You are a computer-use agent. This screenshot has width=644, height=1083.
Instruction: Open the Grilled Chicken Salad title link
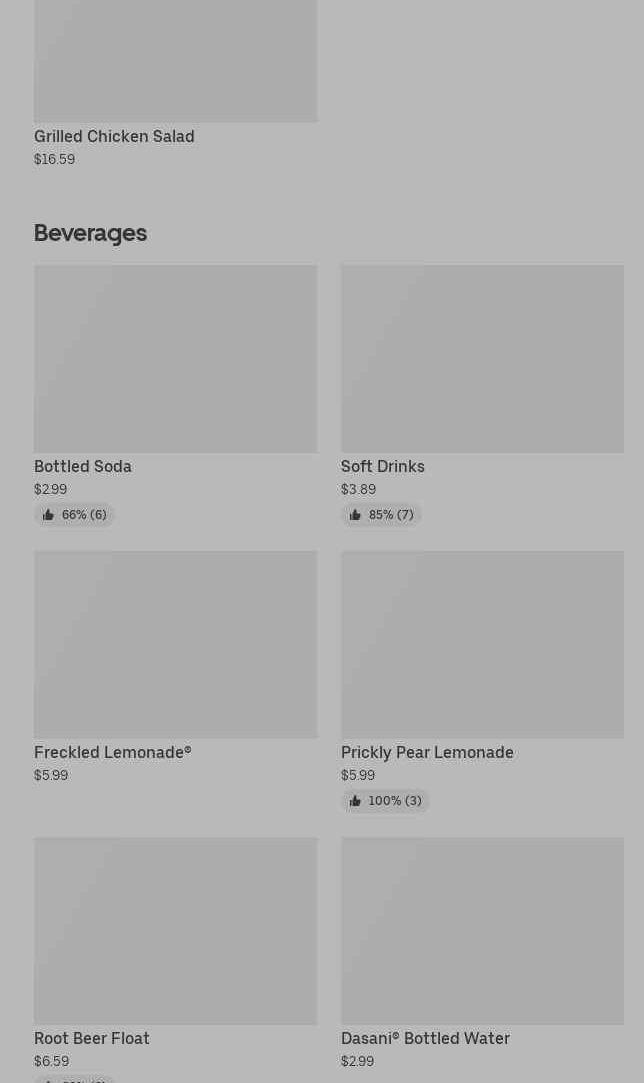114,136
